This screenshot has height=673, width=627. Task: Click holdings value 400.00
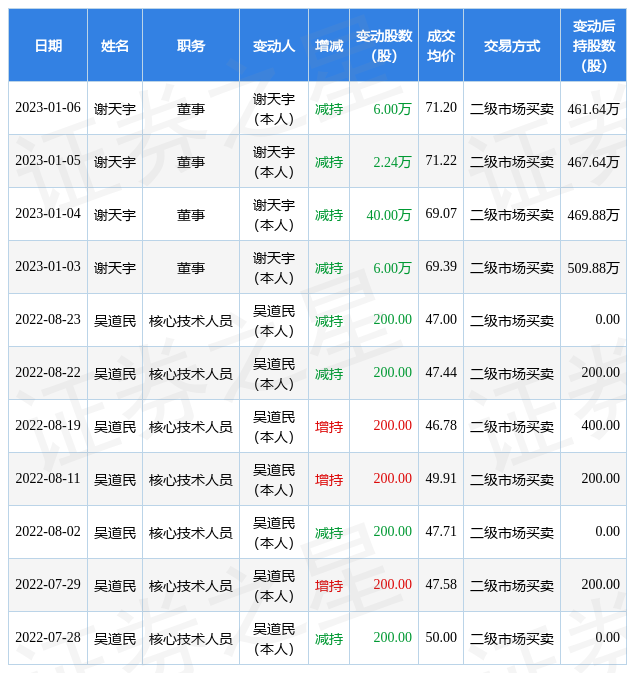pyautogui.click(x=600, y=425)
